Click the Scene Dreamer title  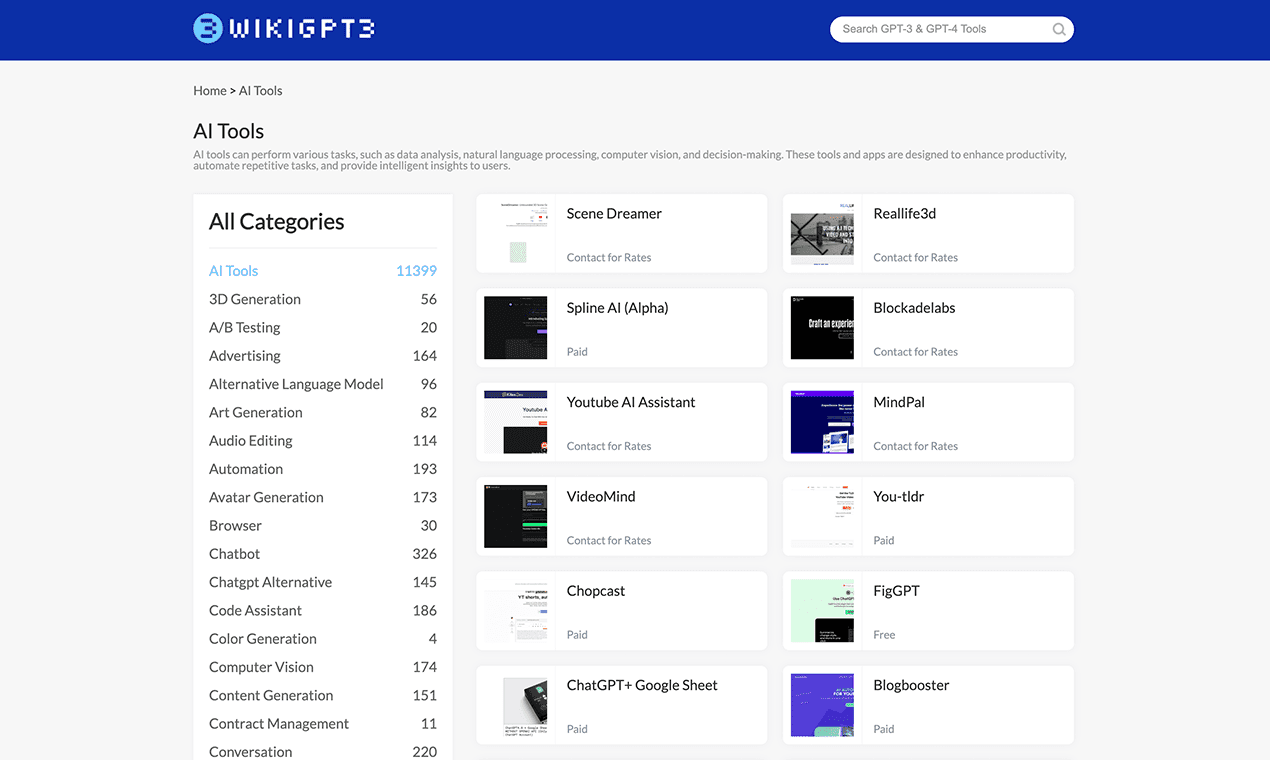pos(614,214)
